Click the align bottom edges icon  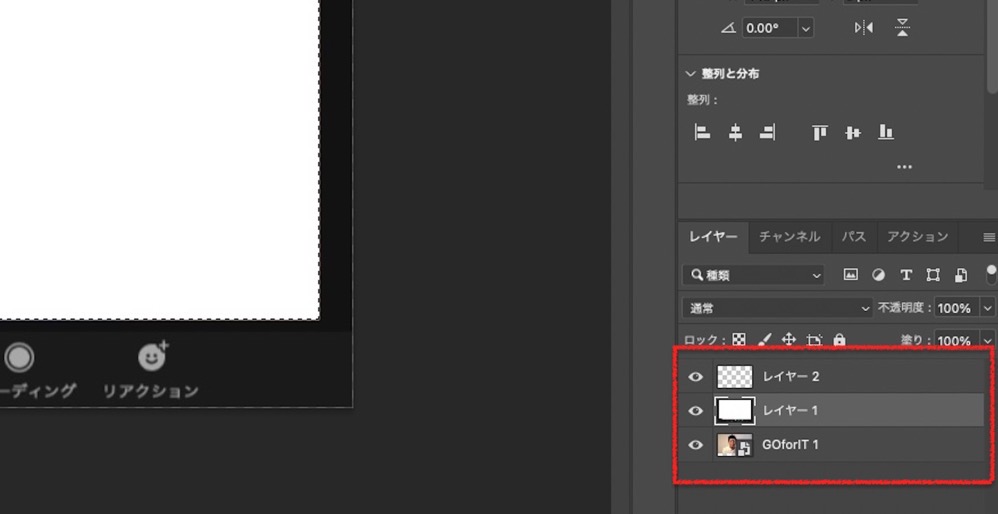pyautogui.click(x=885, y=132)
